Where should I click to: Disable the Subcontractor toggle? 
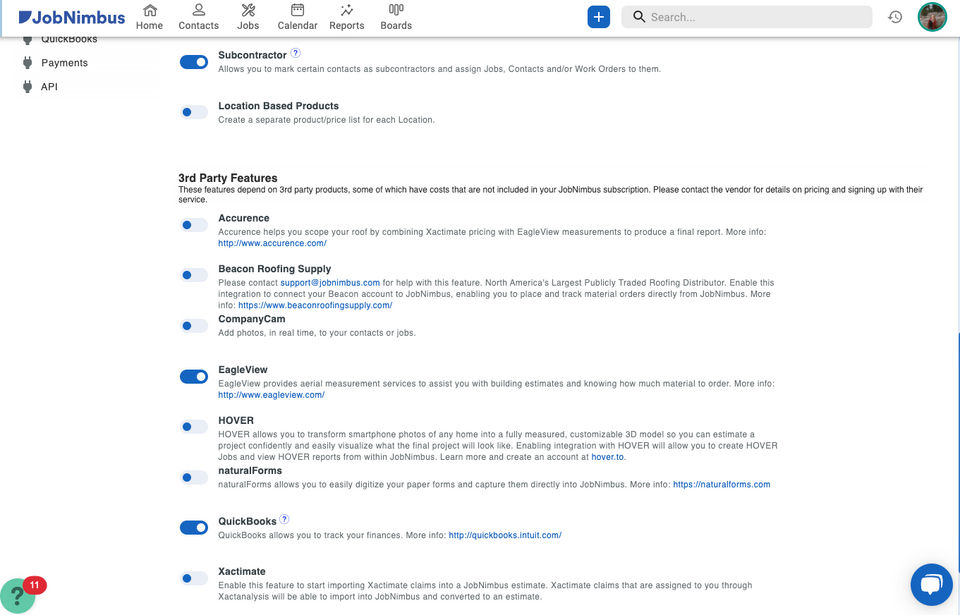[x=193, y=62]
